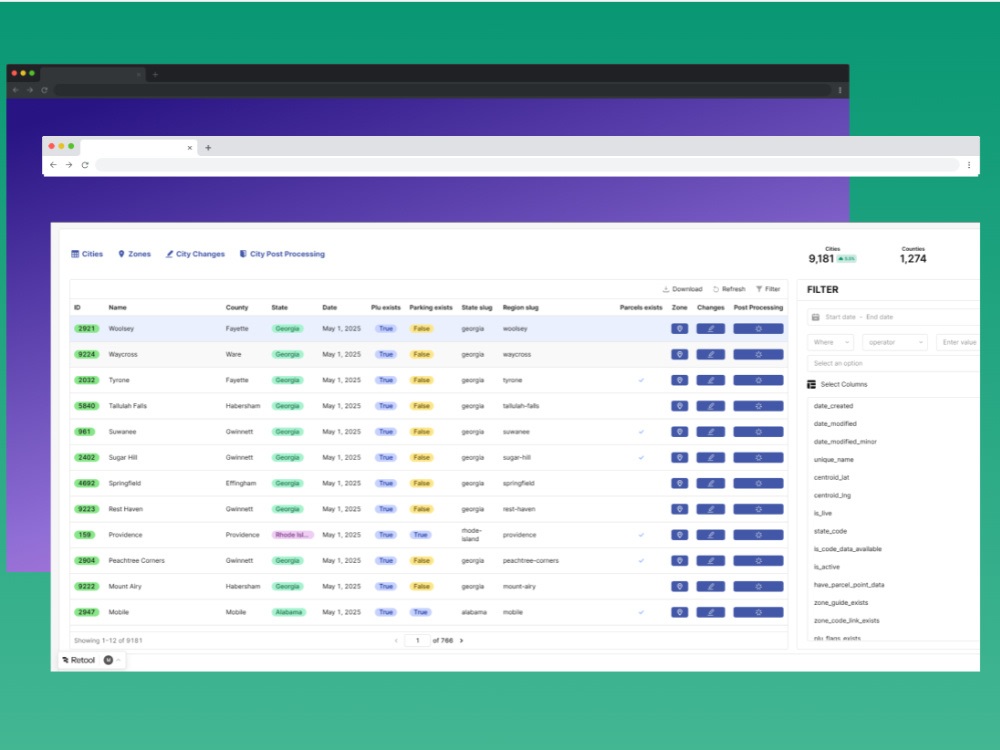Open zone map for Rest Haven row

pyautogui.click(x=679, y=510)
